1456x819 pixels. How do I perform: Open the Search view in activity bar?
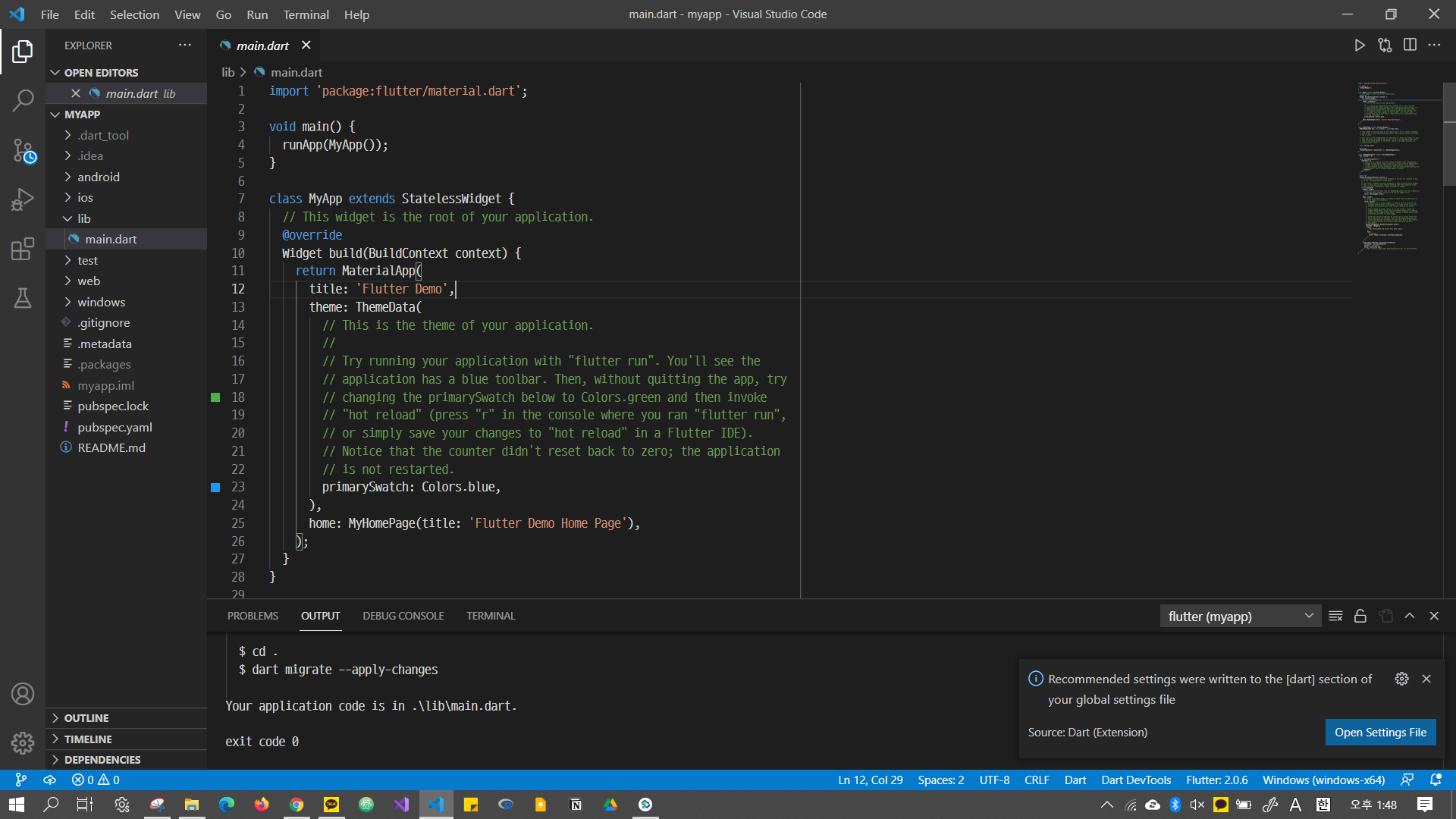point(23,100)
